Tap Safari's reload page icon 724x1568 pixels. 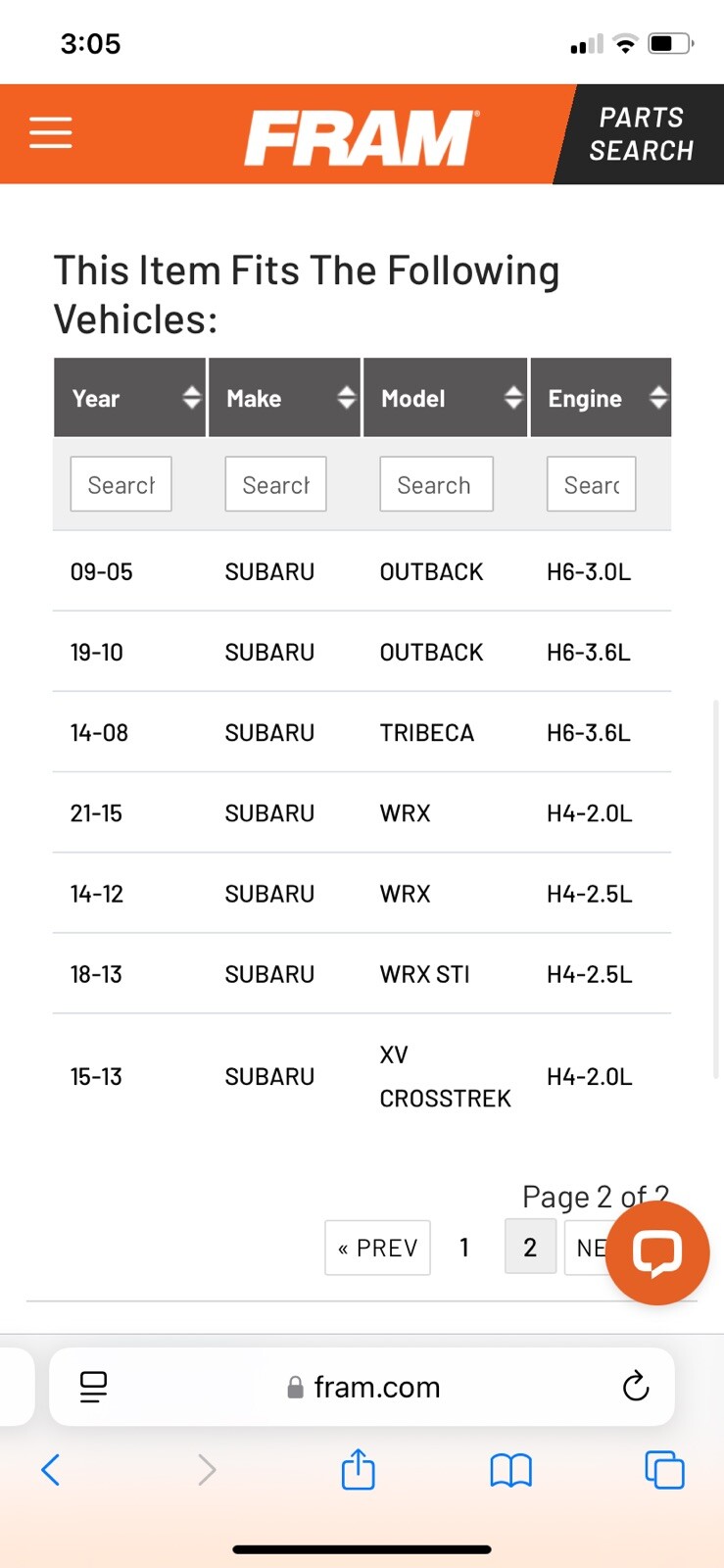pos(636,1386)
